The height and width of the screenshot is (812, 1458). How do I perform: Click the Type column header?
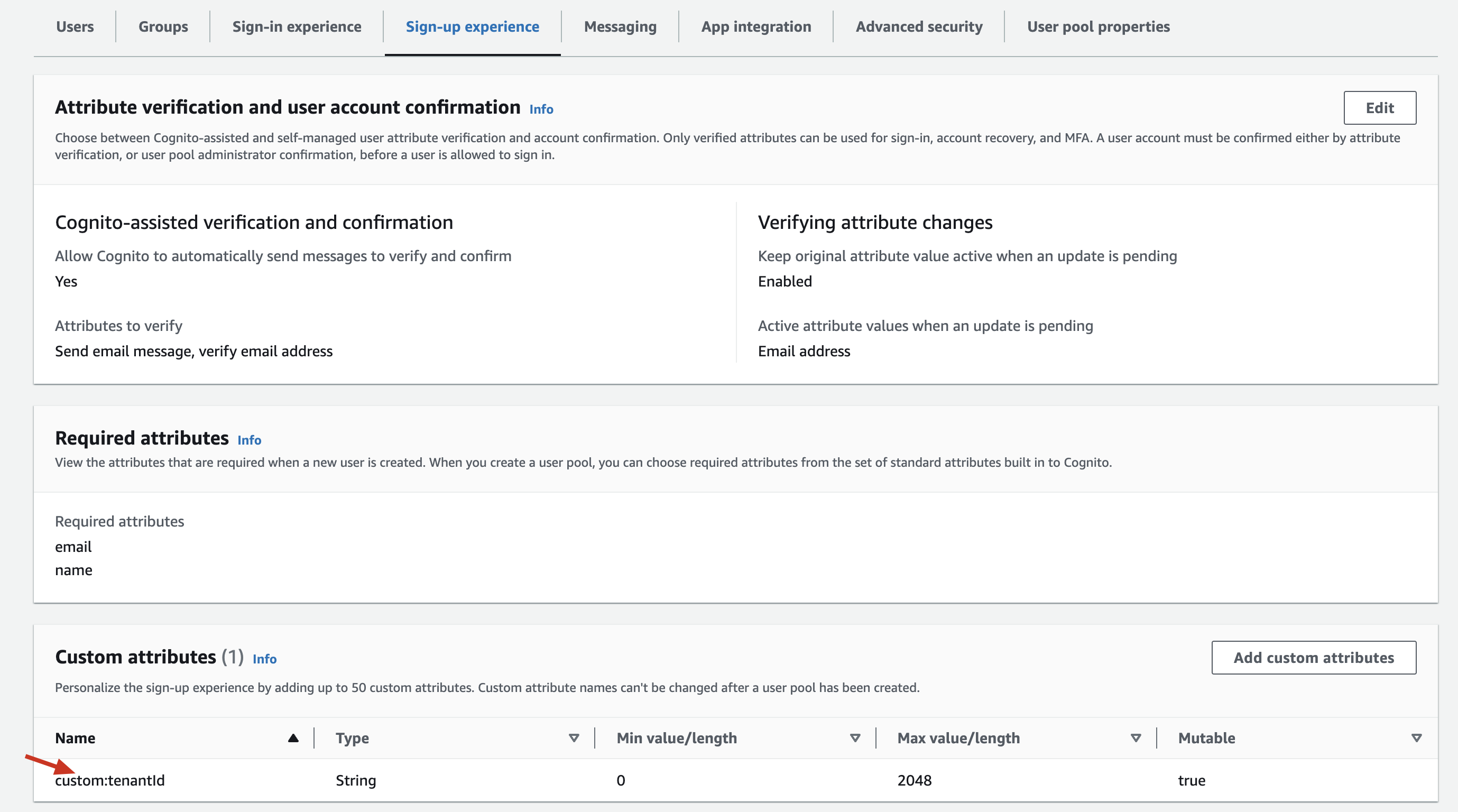pos(352,738)
